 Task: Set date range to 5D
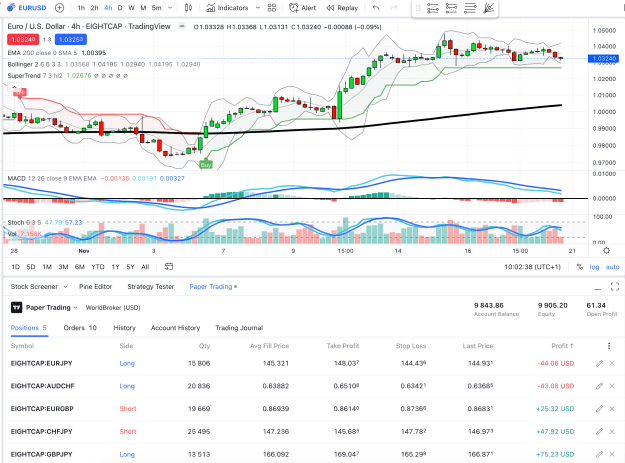[x=31, y=267]
